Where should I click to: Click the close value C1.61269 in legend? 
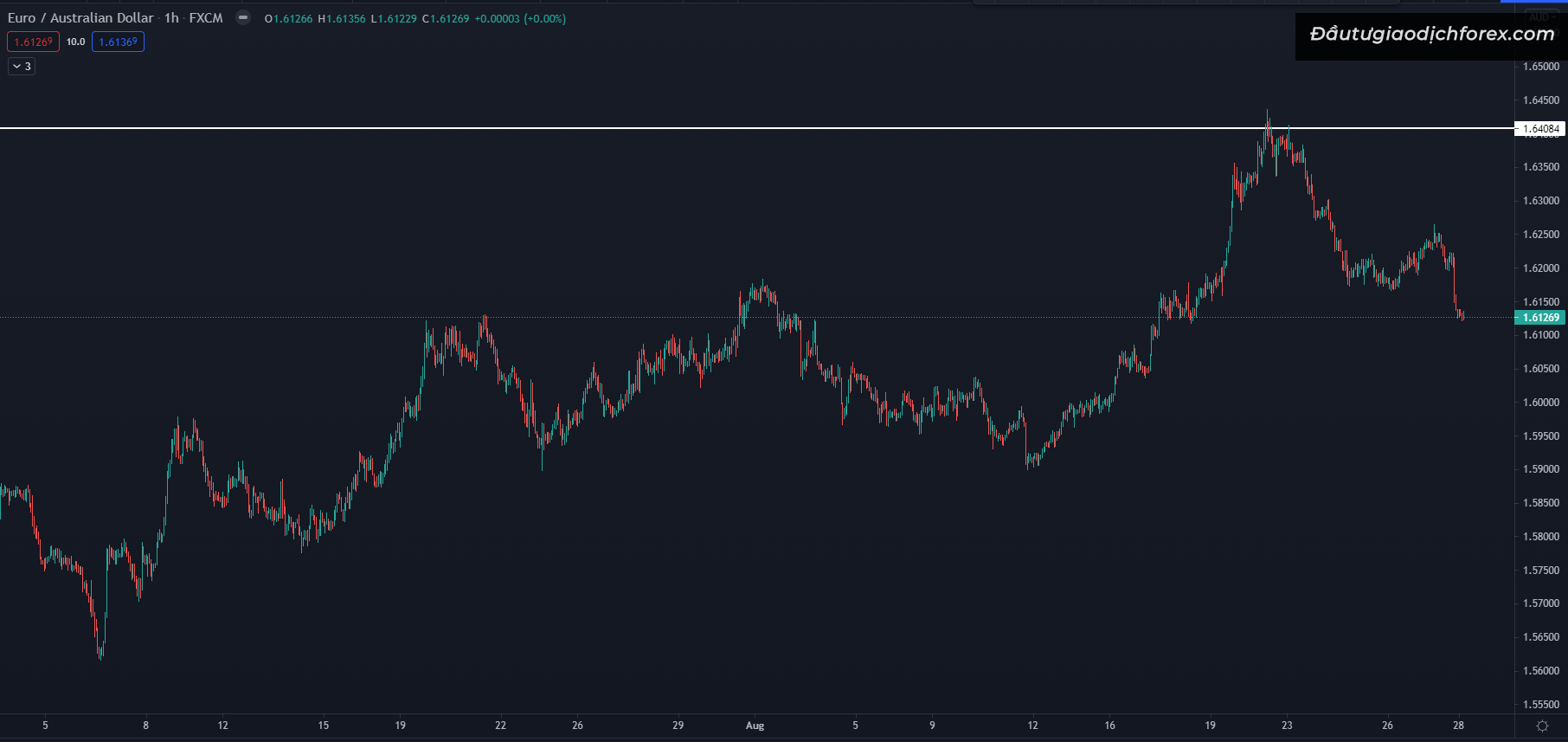click(446, 18)
